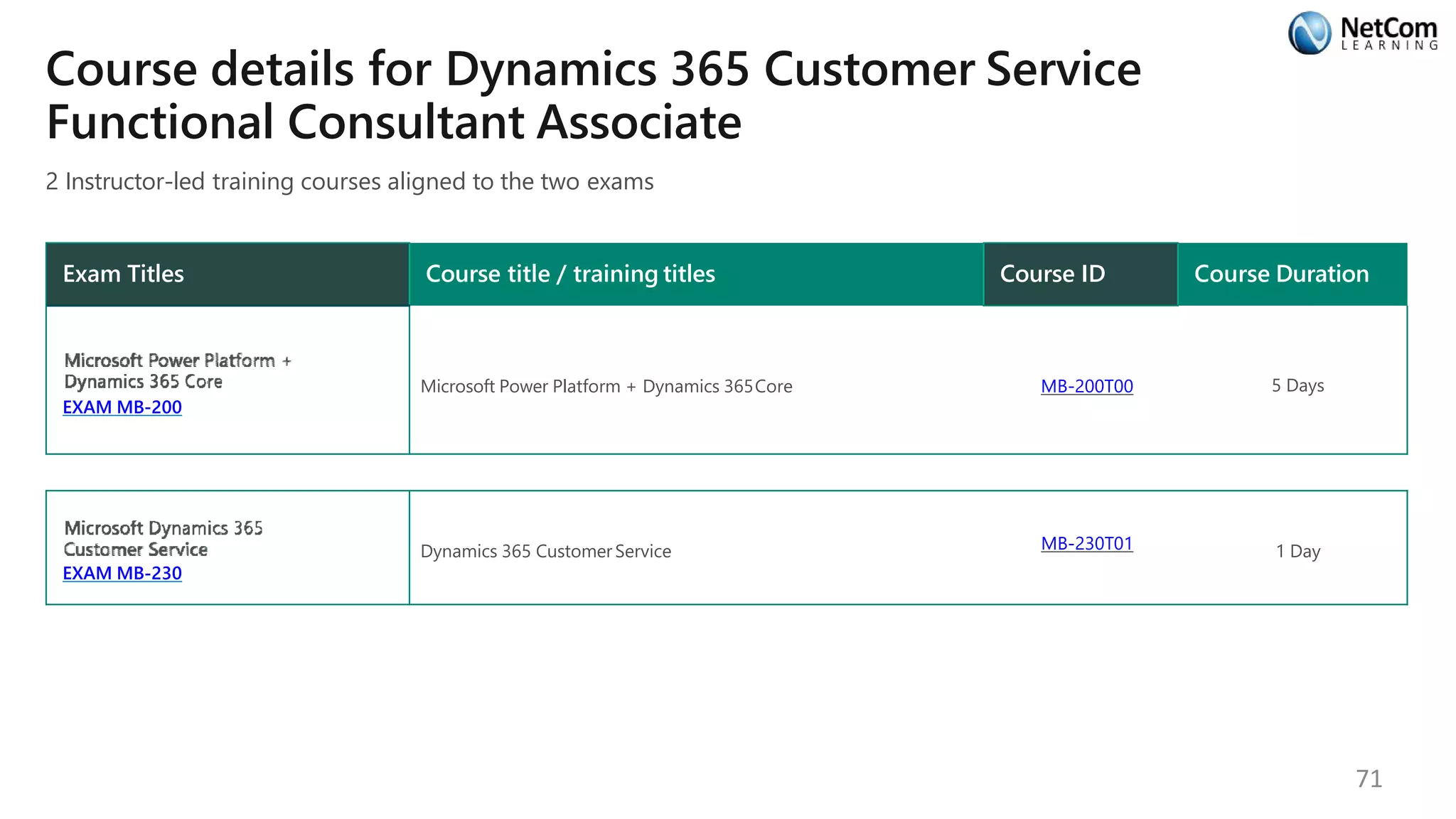Viewport: 1456px width, 819px height.
Task: Select the Course title / training titles header
Action: [696, 274]
